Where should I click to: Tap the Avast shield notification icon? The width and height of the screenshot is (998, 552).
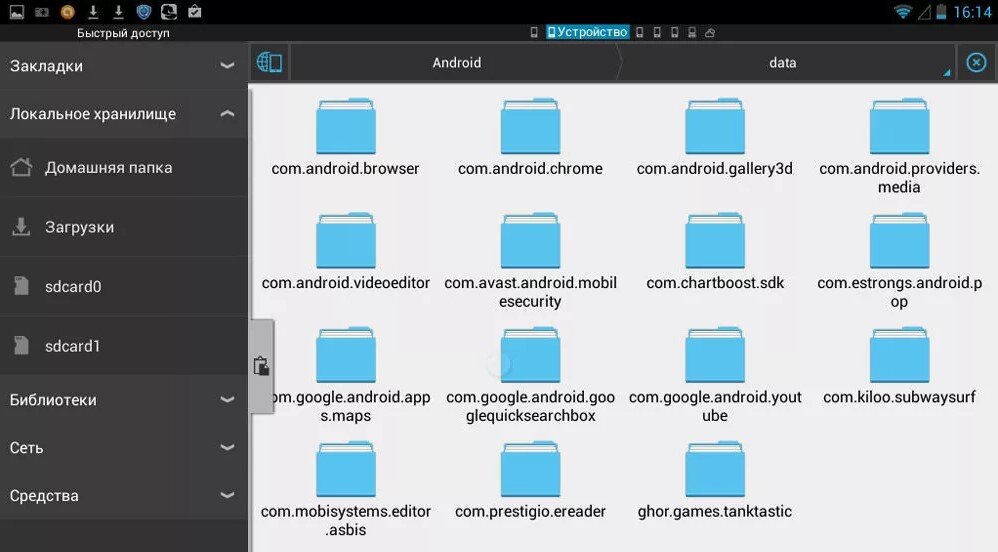click(144, 11)
